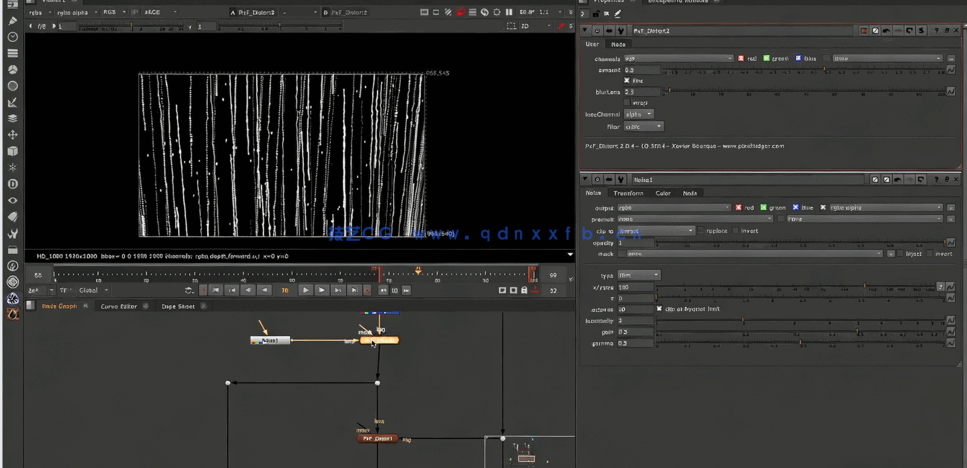Open the lensChannel alpha dropdown
Viewport: 967px width, 468px height.
pos(639,114)
